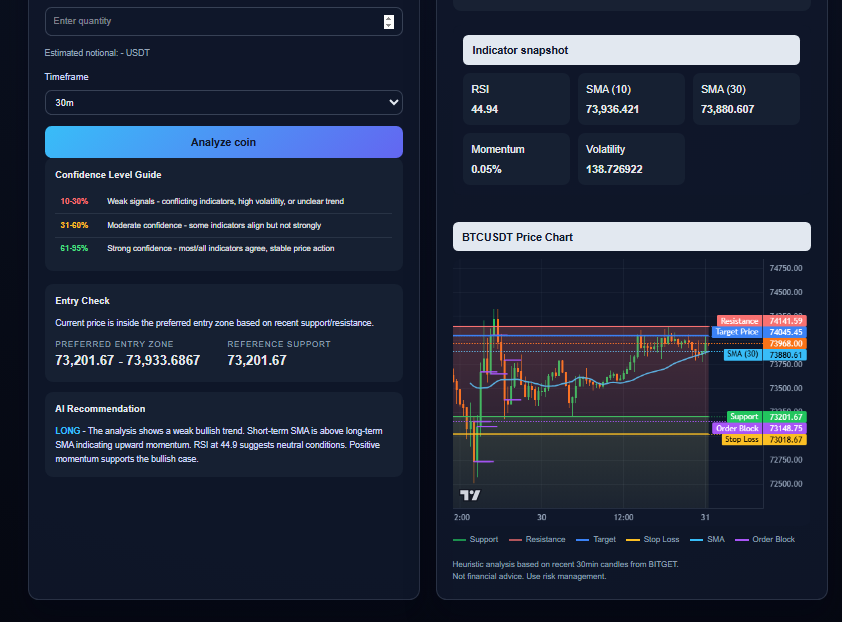Click the LONG recommendation label

coord(68,431)
